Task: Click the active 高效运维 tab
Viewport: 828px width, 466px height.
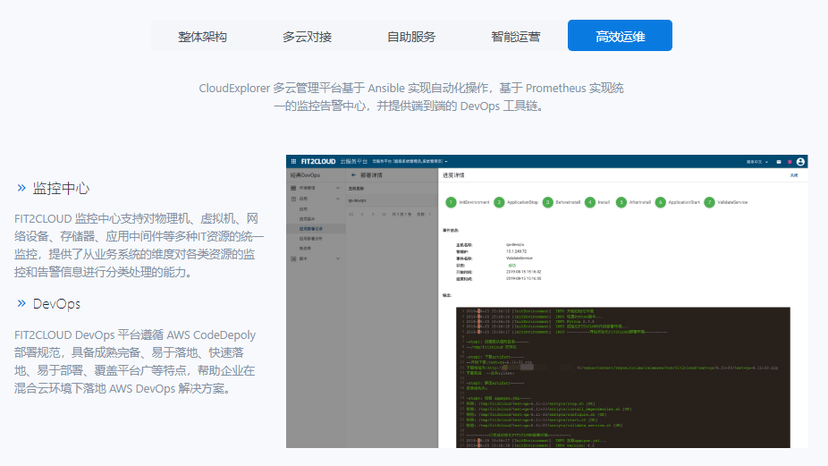Action: click(x=620, y=35)
